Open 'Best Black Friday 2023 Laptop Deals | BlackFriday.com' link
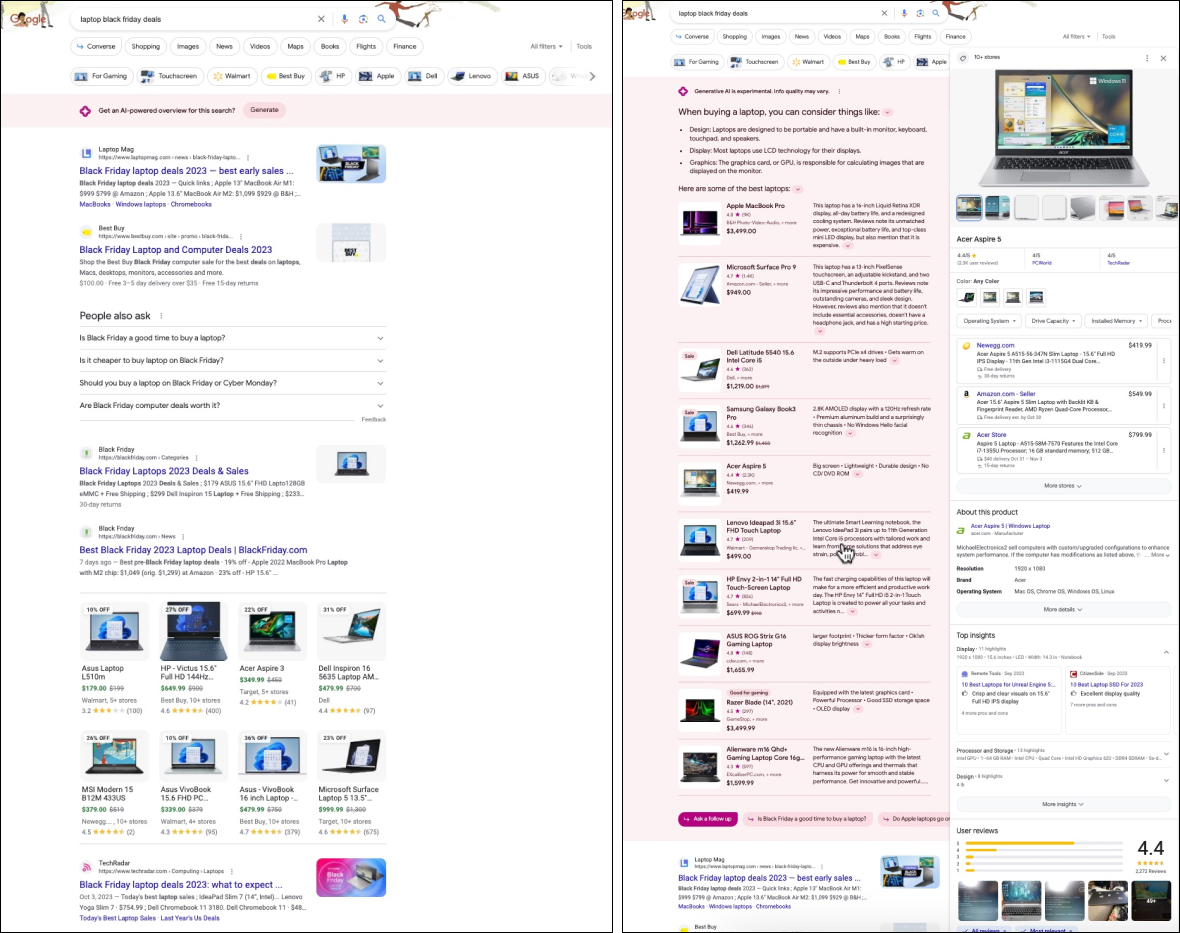 pos(193,550)
